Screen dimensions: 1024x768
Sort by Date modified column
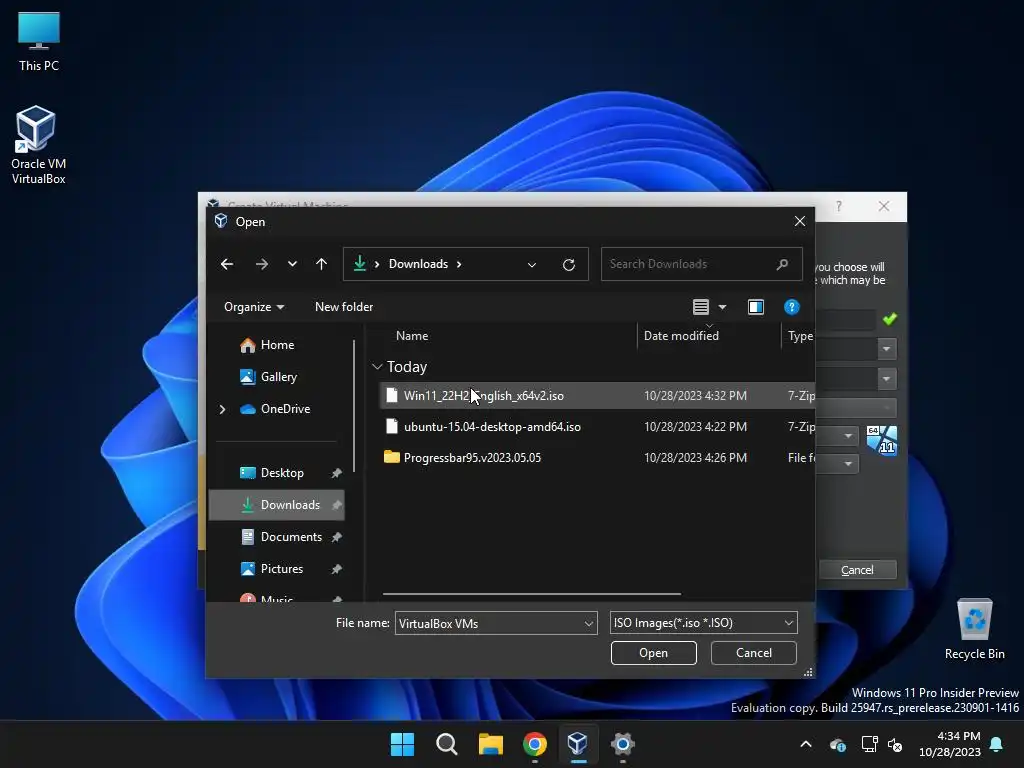click(681, 336)
